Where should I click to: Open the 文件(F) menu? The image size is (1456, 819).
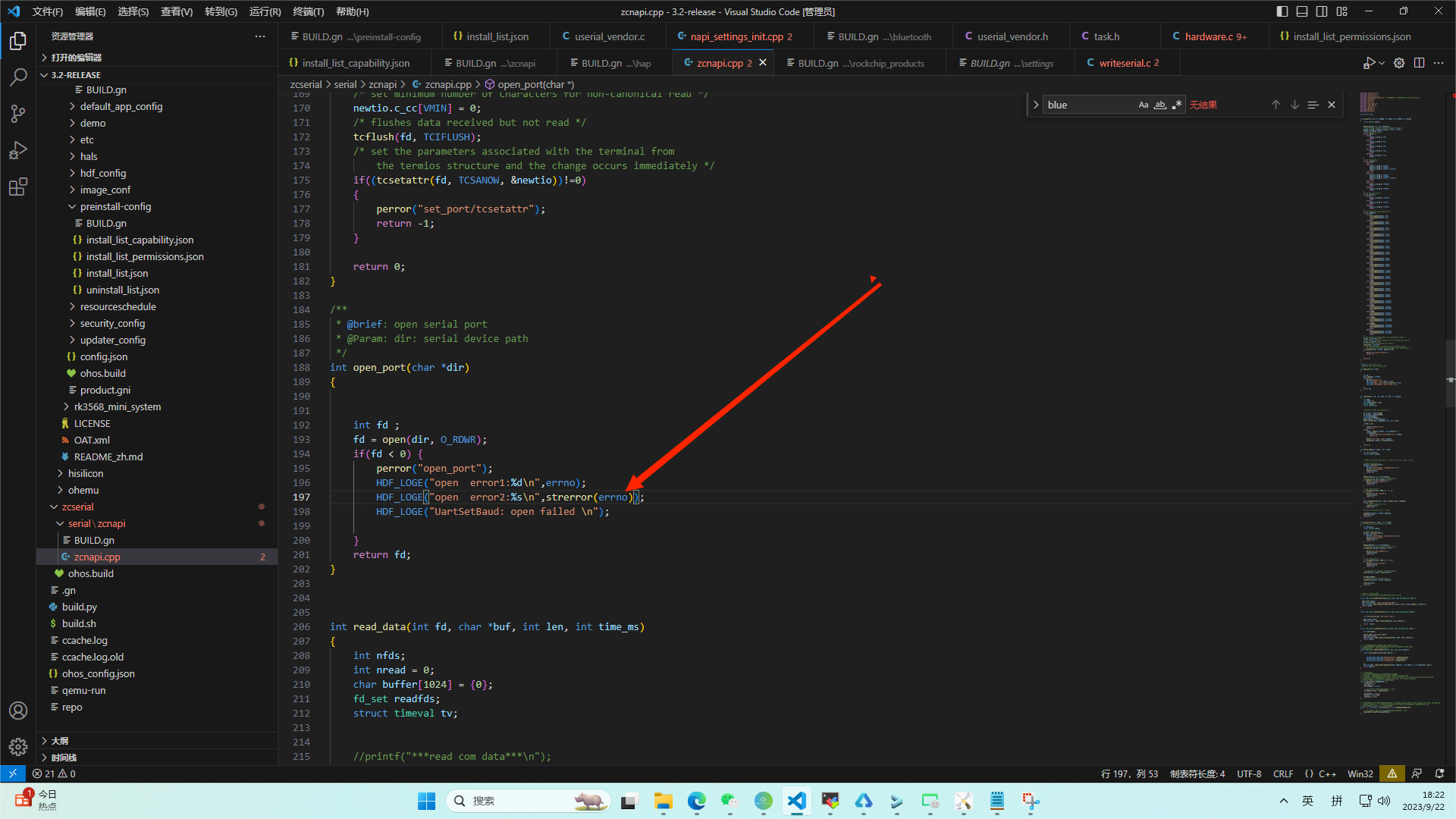pyautogui.click(x=47, y=11)
